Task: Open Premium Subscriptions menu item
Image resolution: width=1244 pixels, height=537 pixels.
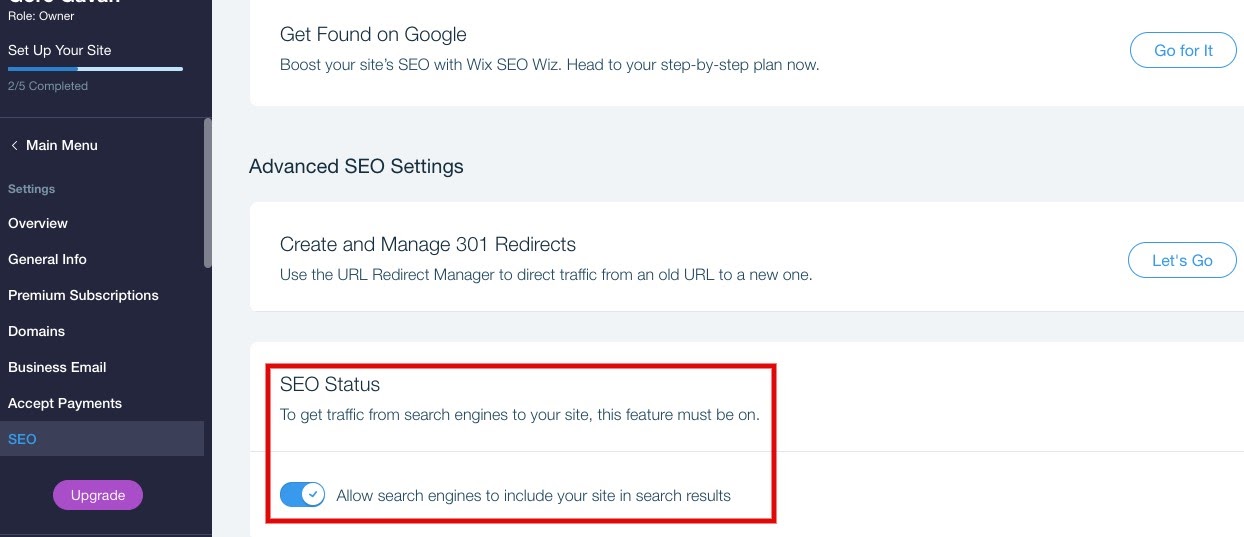Action: (83, 295)
